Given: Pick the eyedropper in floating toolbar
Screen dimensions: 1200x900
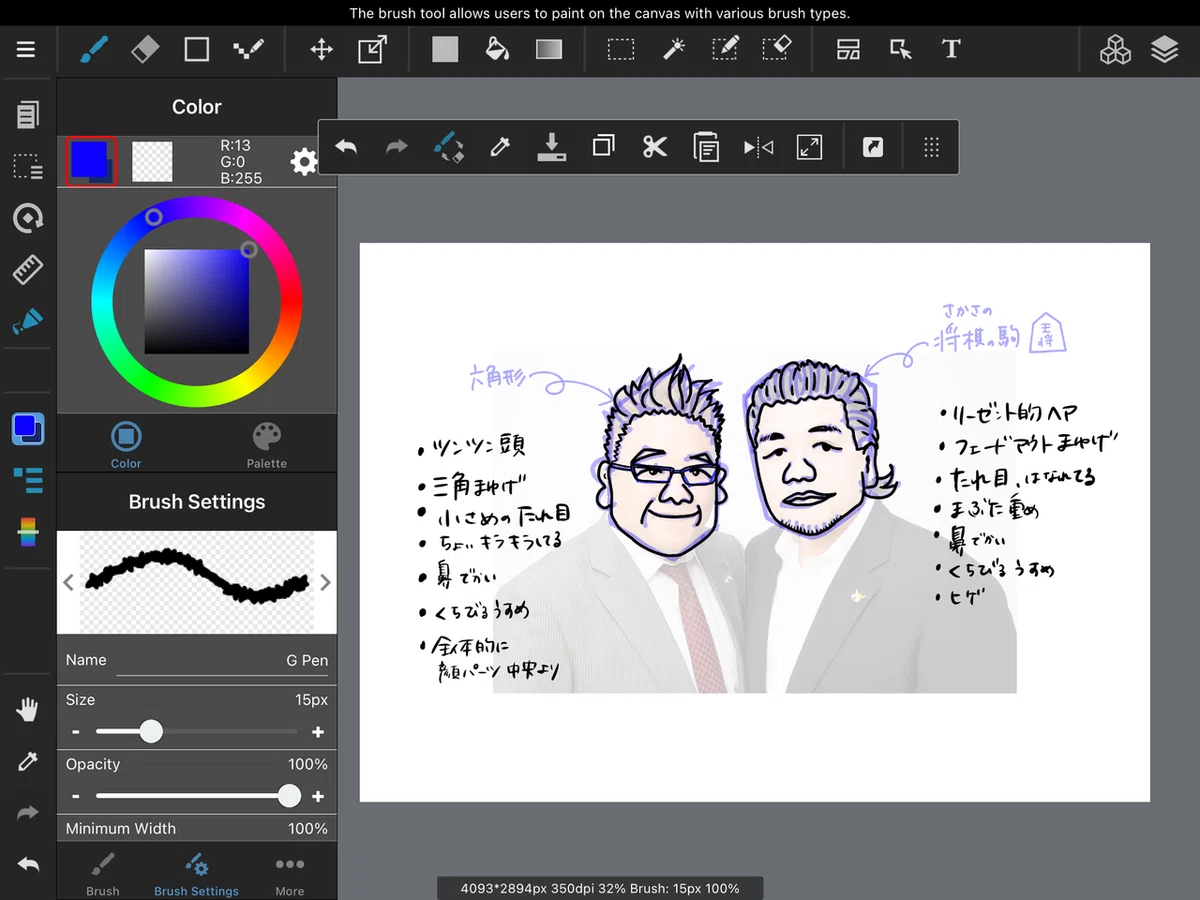Looking at the screenshot, I should [x=500, y=148].
